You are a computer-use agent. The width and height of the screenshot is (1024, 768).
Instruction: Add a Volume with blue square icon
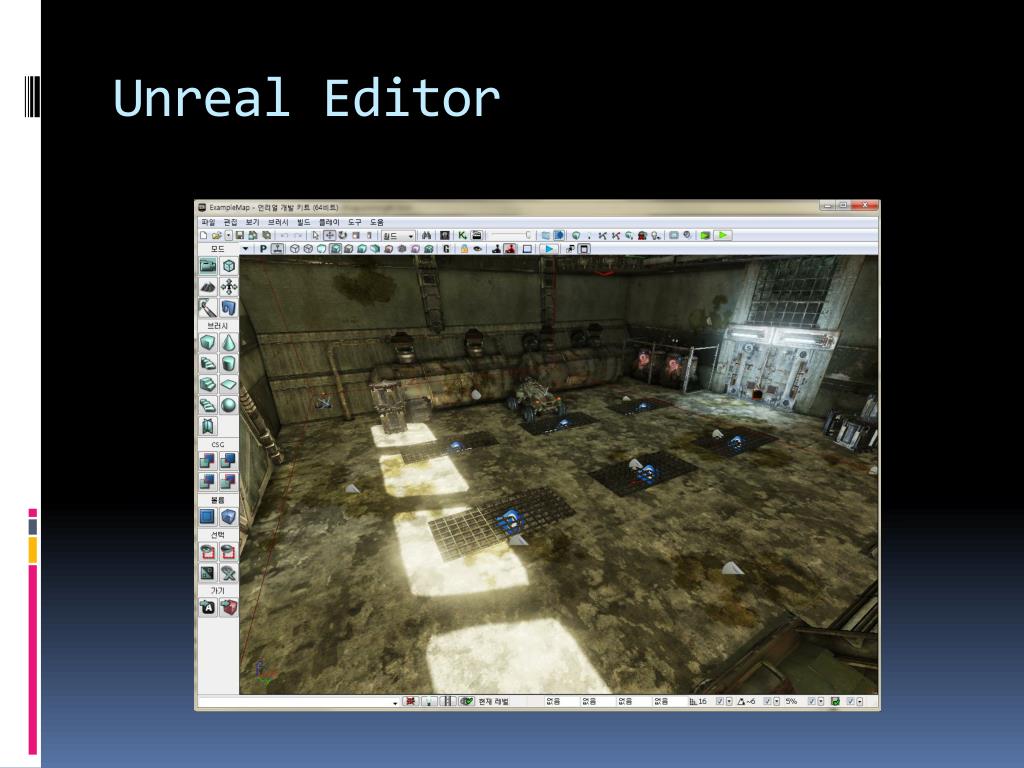(208, 517)
